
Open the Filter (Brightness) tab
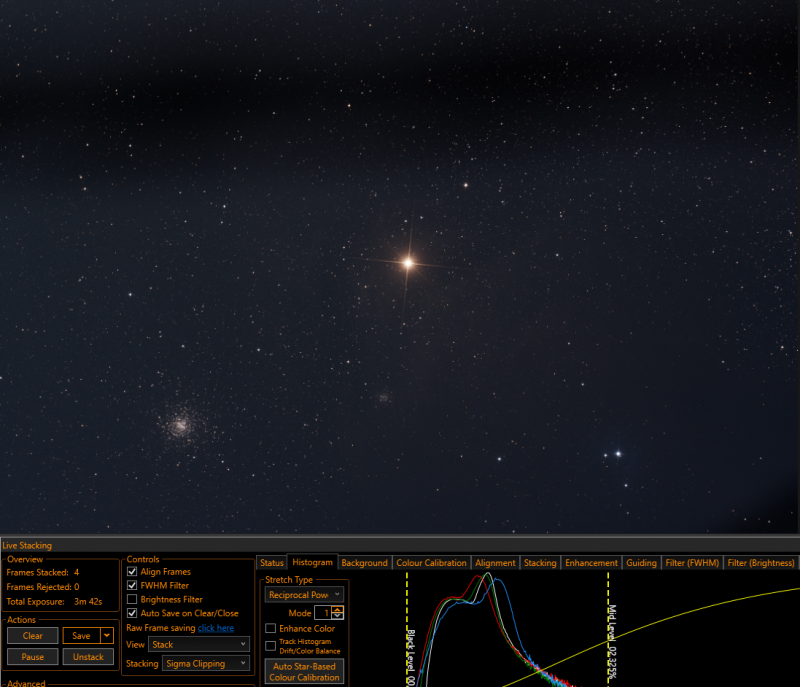760,563
